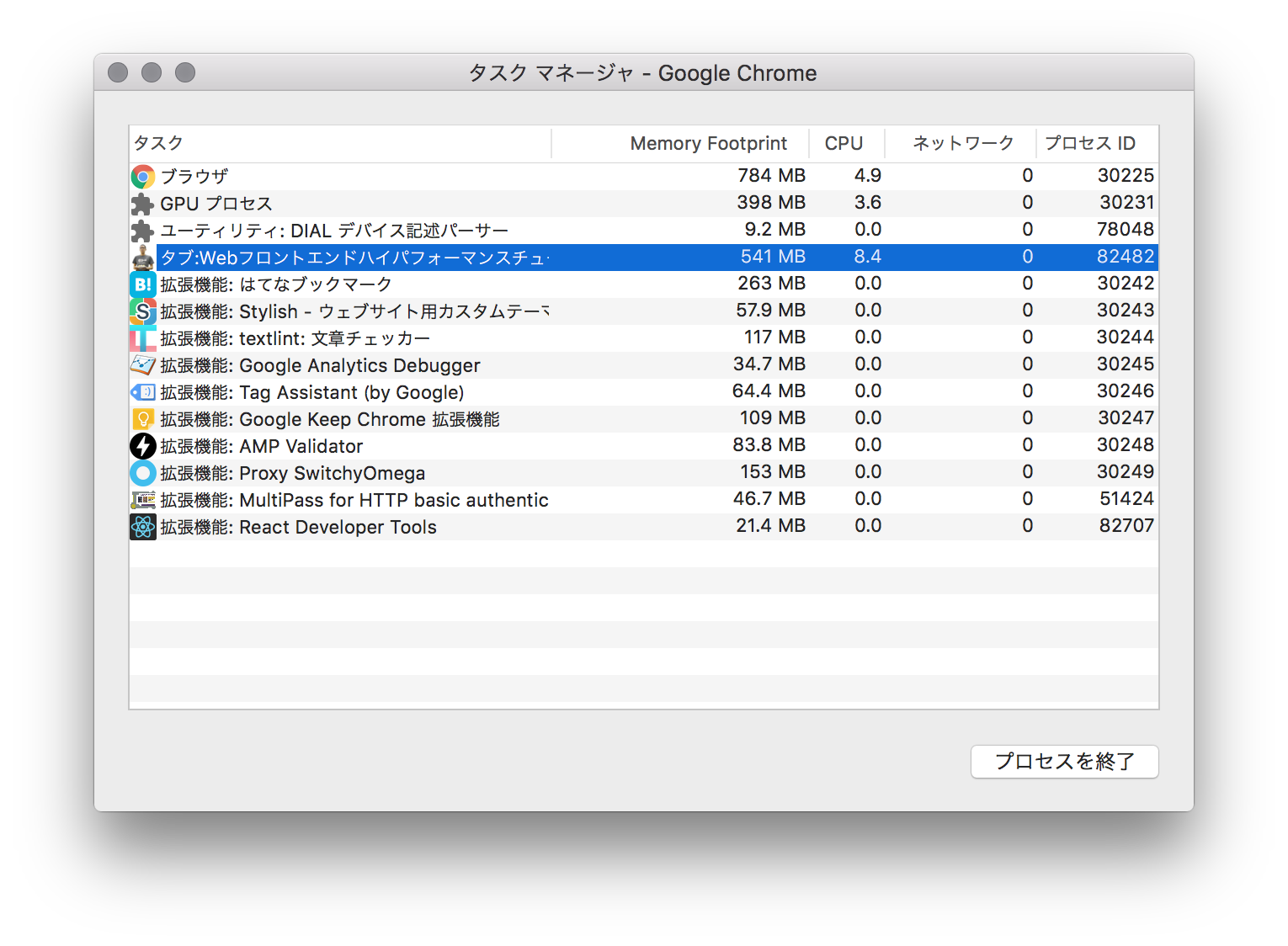Image resolution: width=1288 pixels, height=946 pixels.
Task: Click the AMP Validator lightning icon
Action: click(x=143, y=446)
